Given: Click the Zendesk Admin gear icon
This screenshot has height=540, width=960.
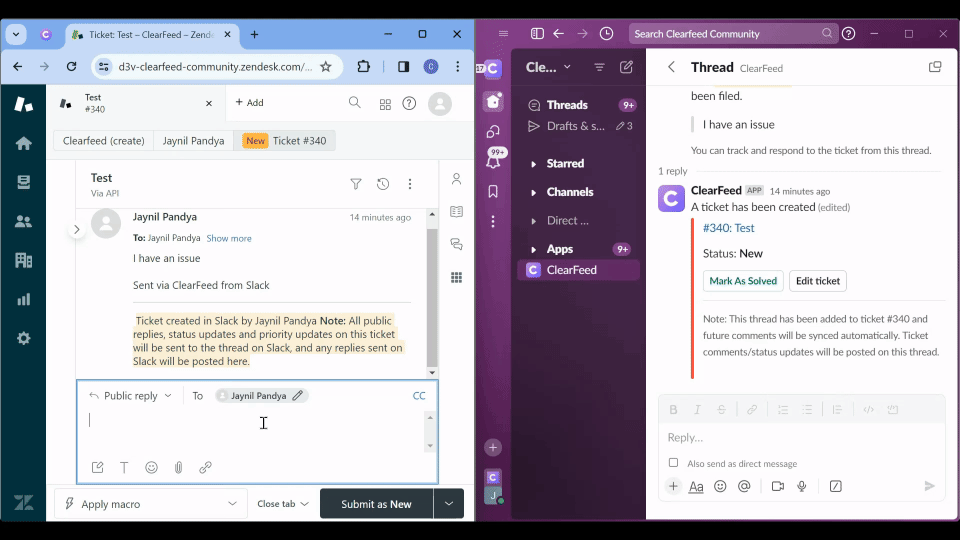Looking at the screenshot, I should [x=24, y=338].
